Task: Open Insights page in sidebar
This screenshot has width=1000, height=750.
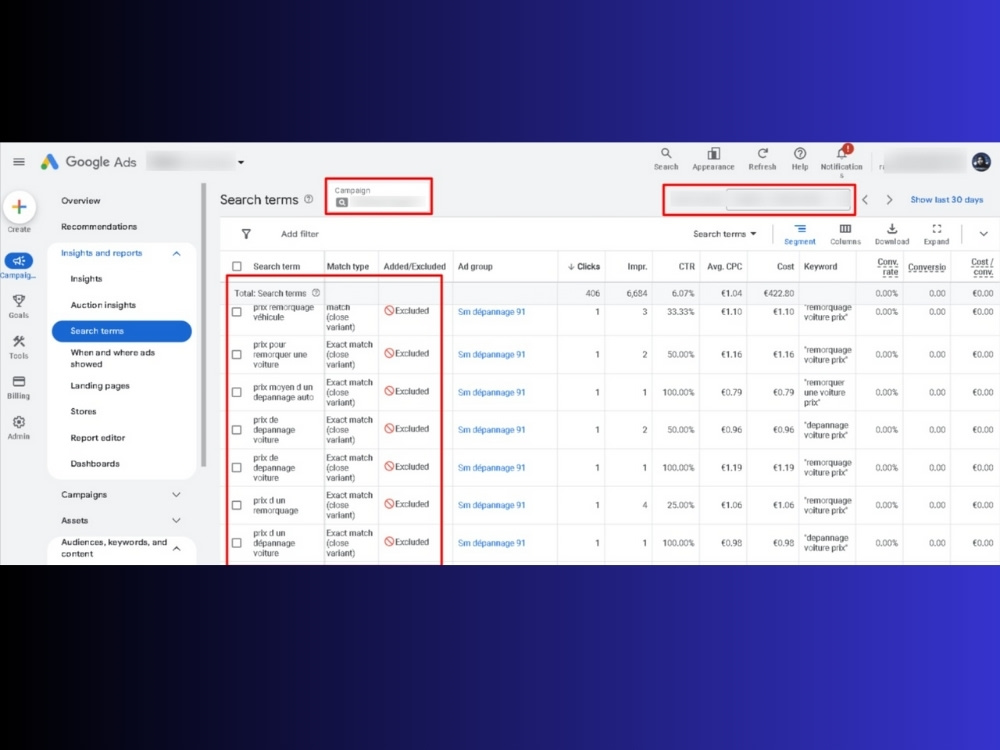Action: pyautogui.click(x=86, y=279)
